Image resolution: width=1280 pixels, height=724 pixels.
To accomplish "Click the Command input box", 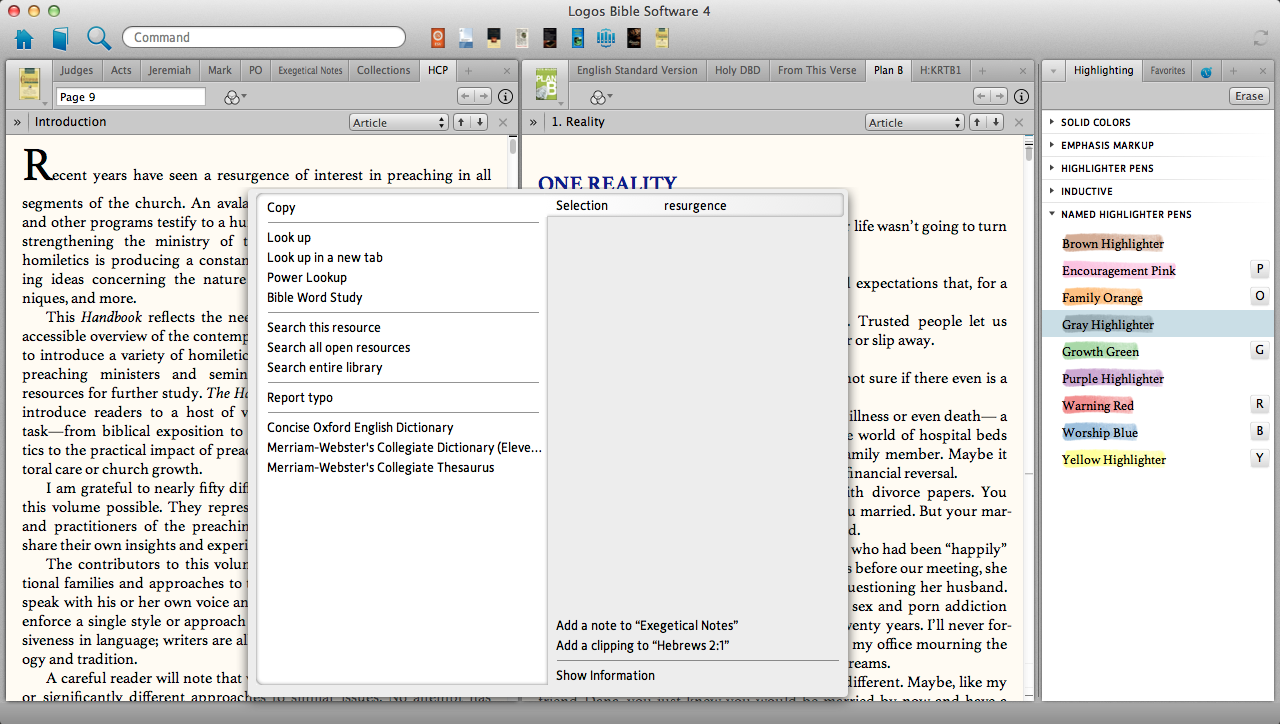I will [x=264, y=38].
